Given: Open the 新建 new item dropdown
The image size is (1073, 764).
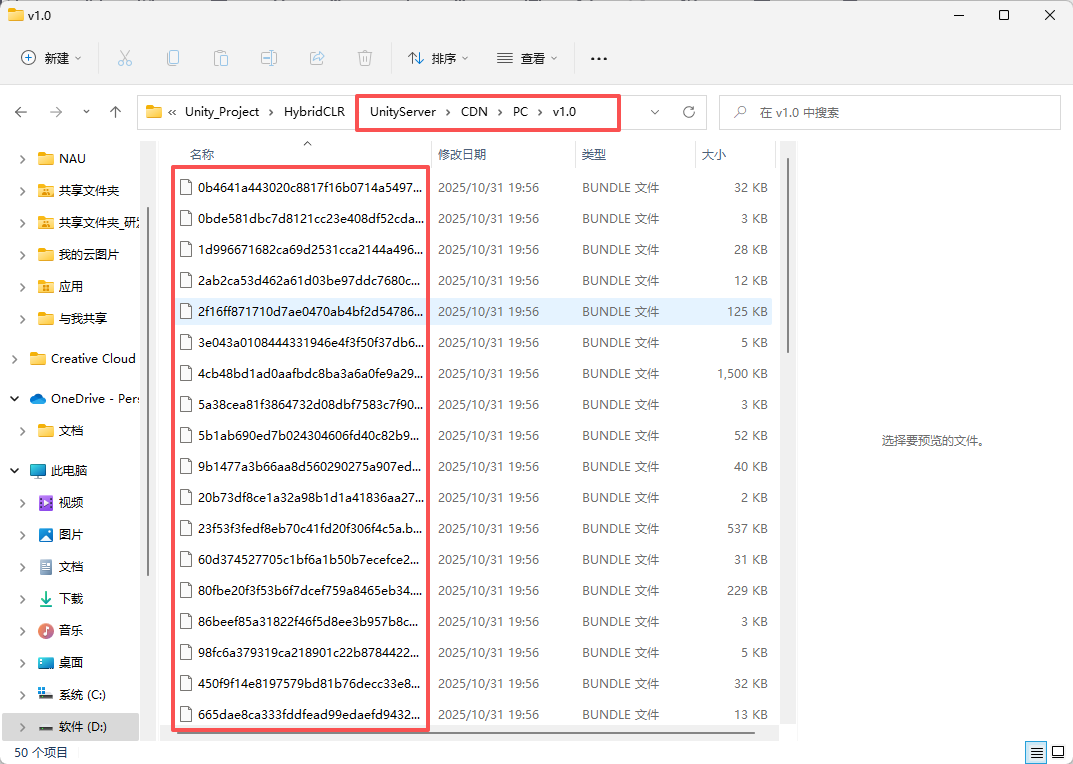Looking at the screenshot, I should pos(51,58).
